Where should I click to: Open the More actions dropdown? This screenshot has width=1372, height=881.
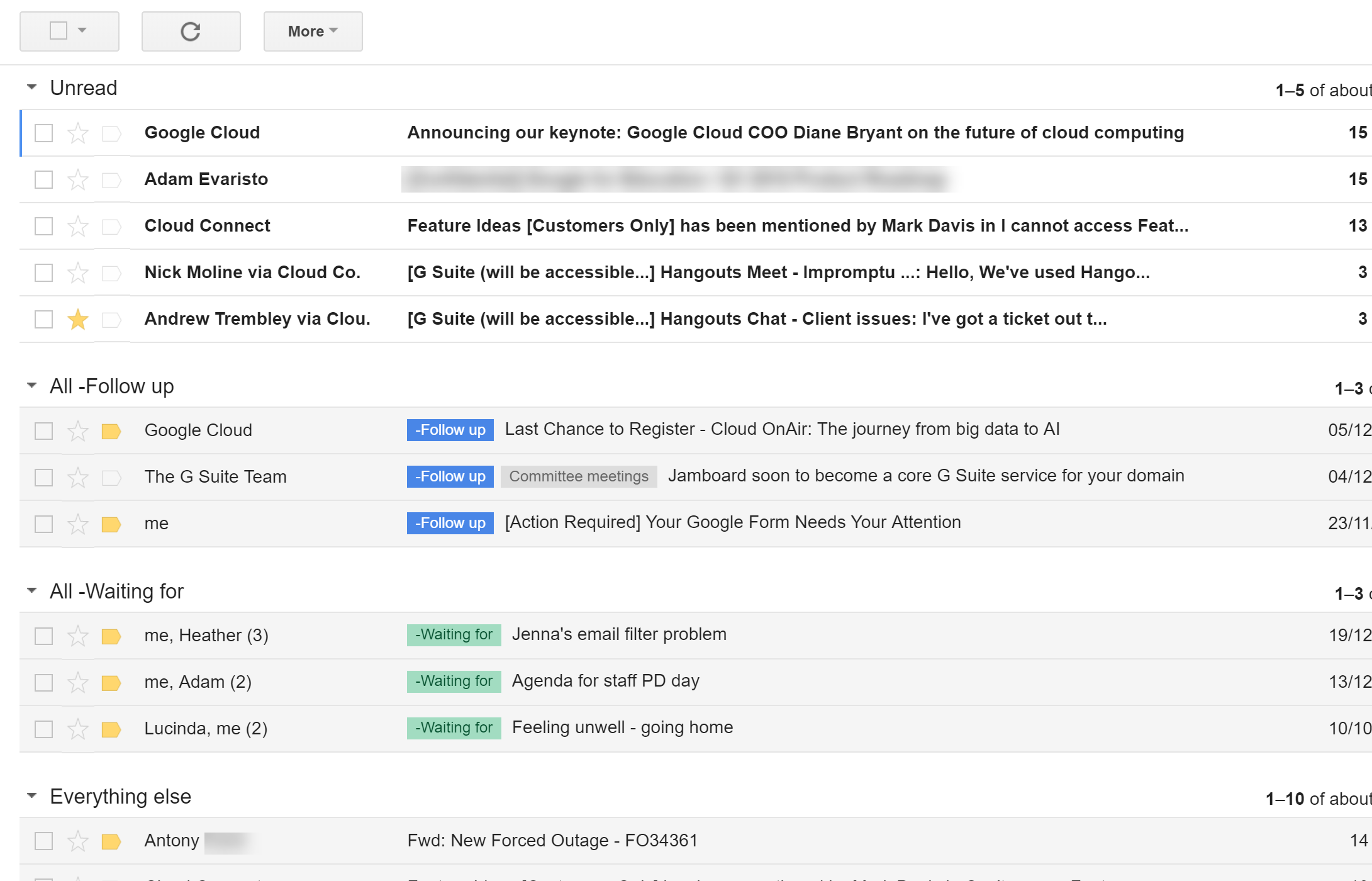(x=313, y=31)
